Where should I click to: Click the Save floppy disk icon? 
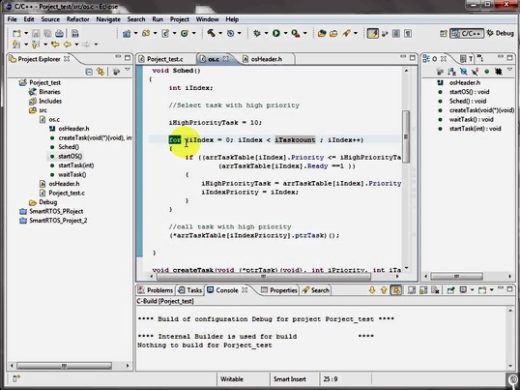[x=36, y=34]
